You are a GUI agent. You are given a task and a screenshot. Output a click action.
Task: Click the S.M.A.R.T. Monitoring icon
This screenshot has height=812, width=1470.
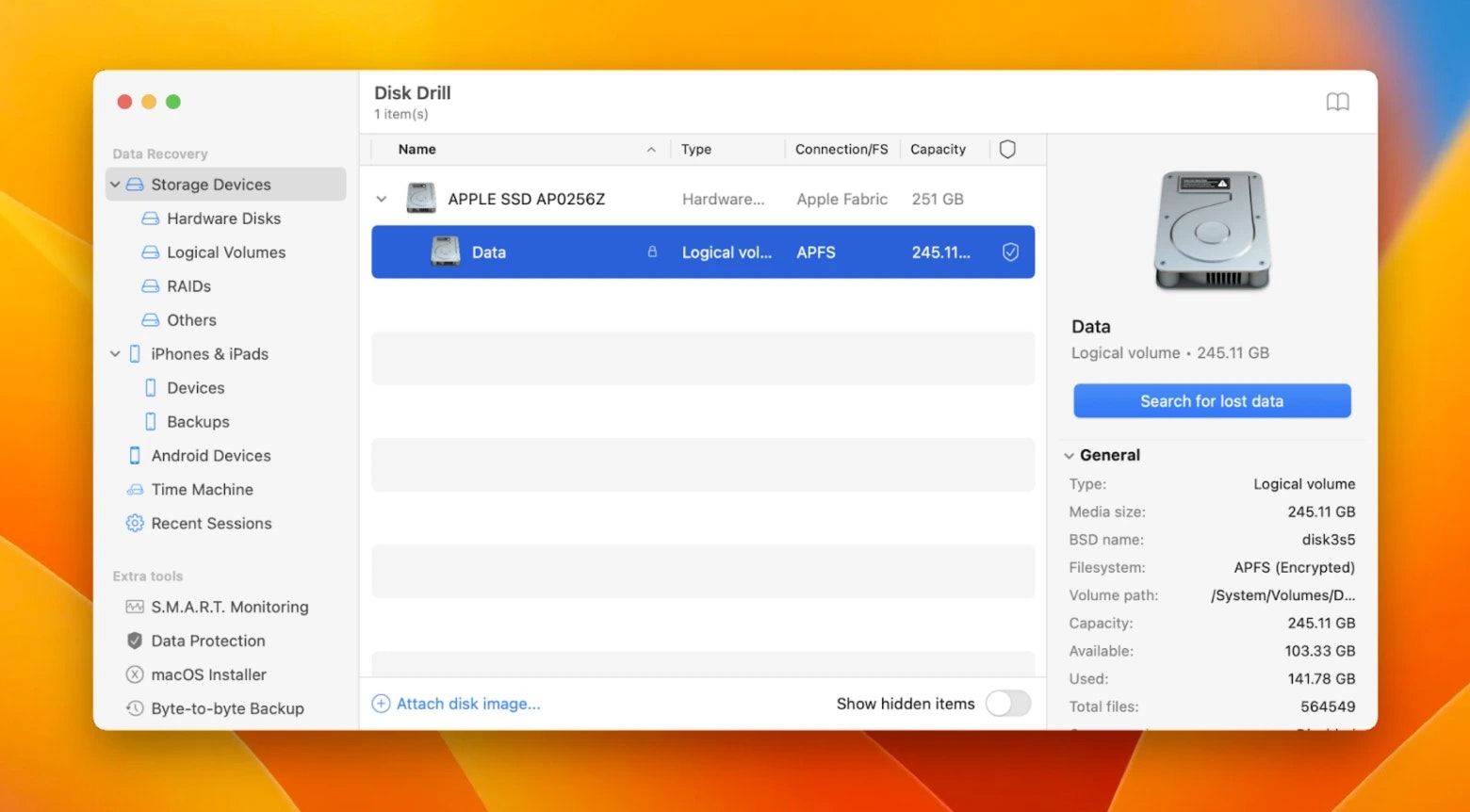click(x=135, y=608)
